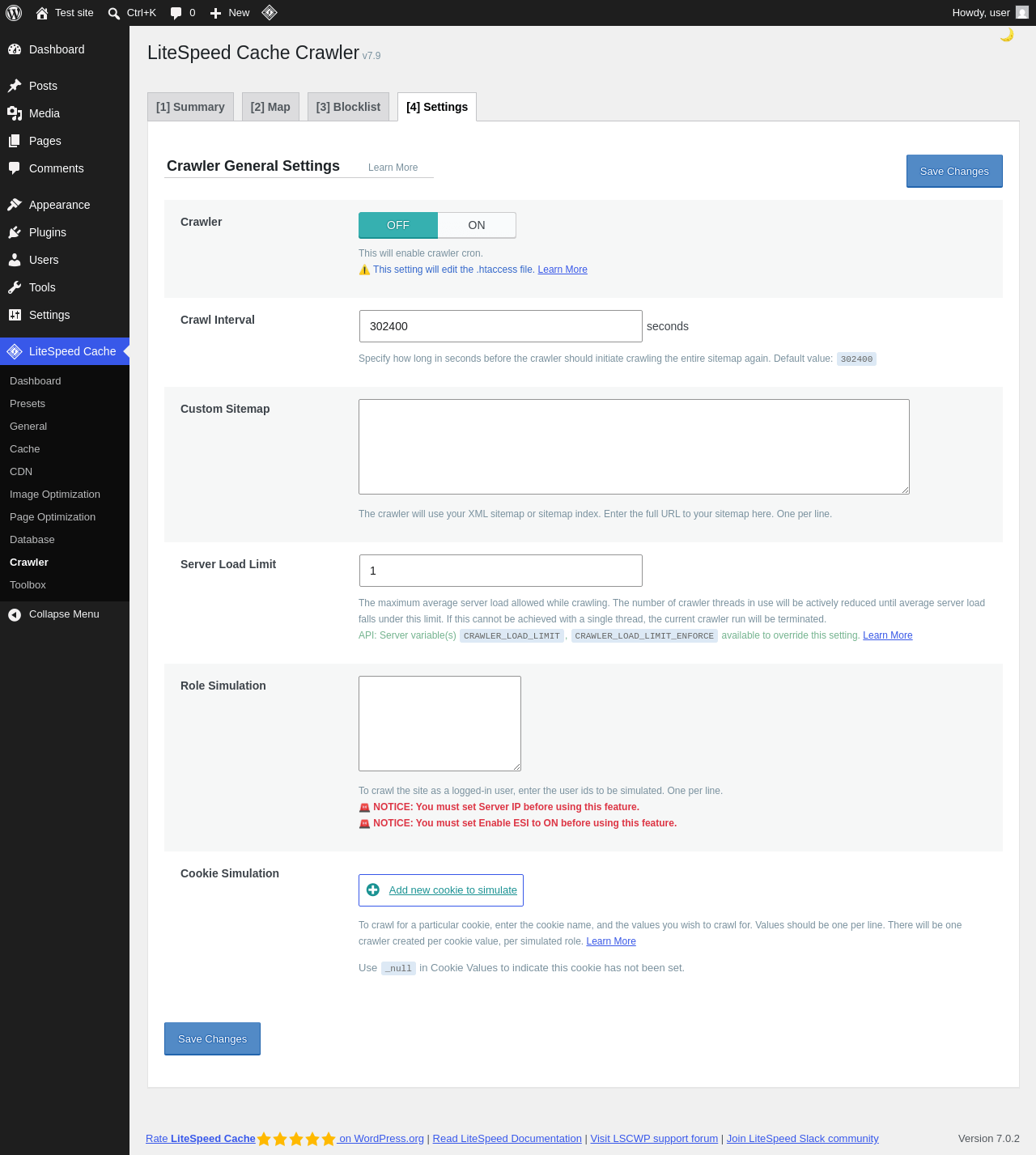
Task: Click the Settings sliders icon in sidebar
Action: click(x=15, y=315)
